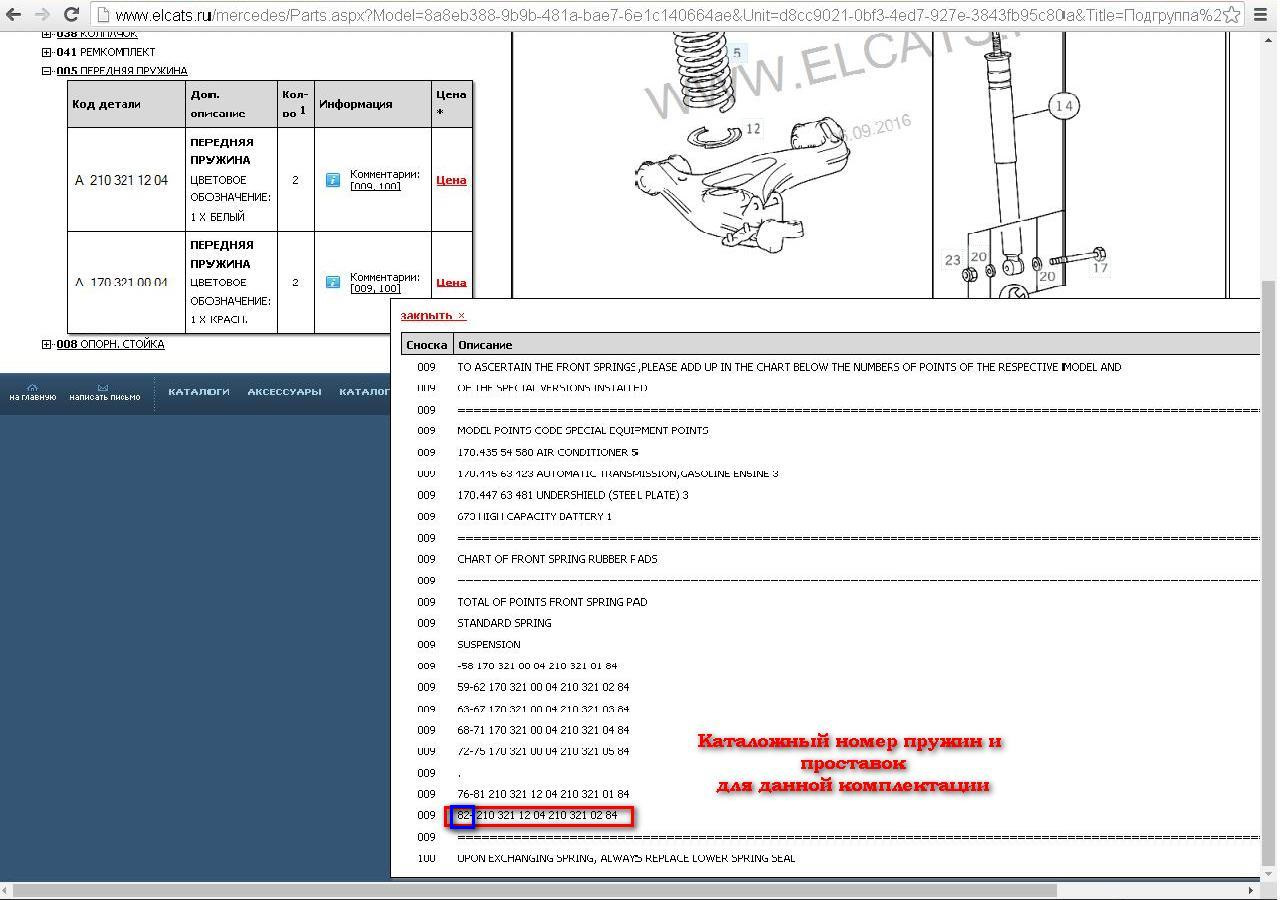The image size is (1280, 900).
Task: Click part number A 170 321 00 04
Action: pos(122,283)
